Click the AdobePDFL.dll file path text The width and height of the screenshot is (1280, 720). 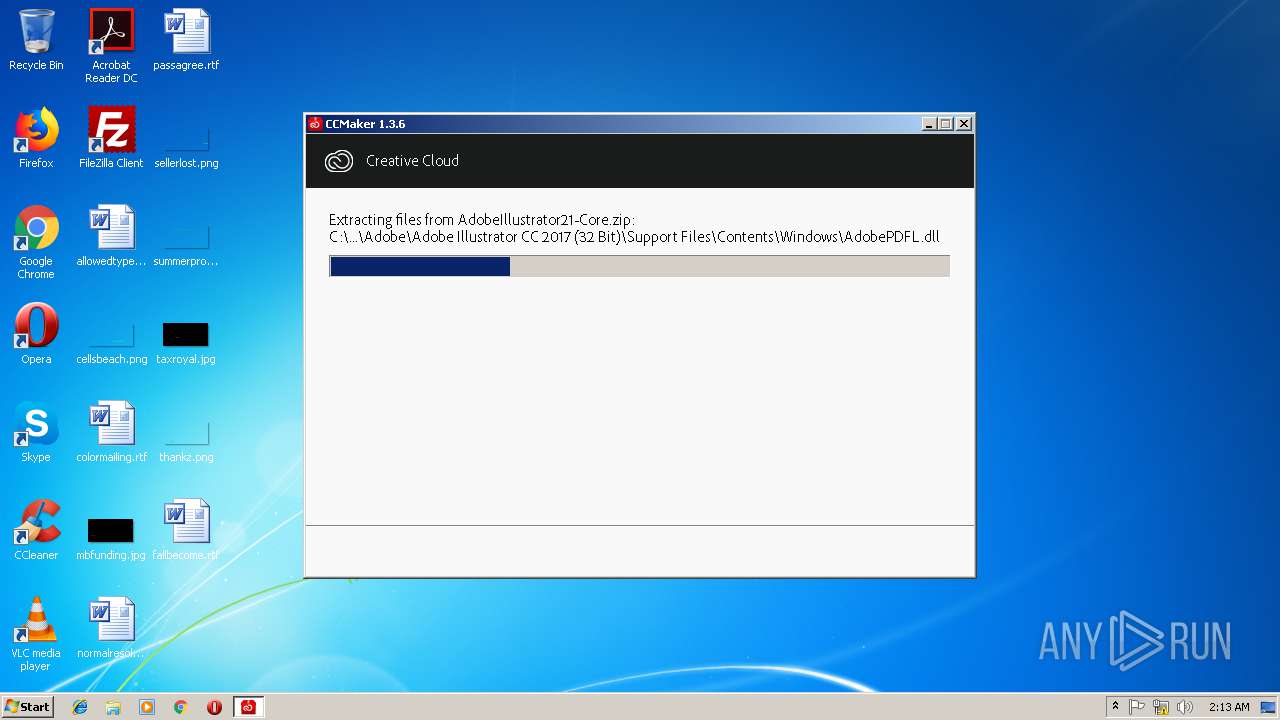click(634, 237)
